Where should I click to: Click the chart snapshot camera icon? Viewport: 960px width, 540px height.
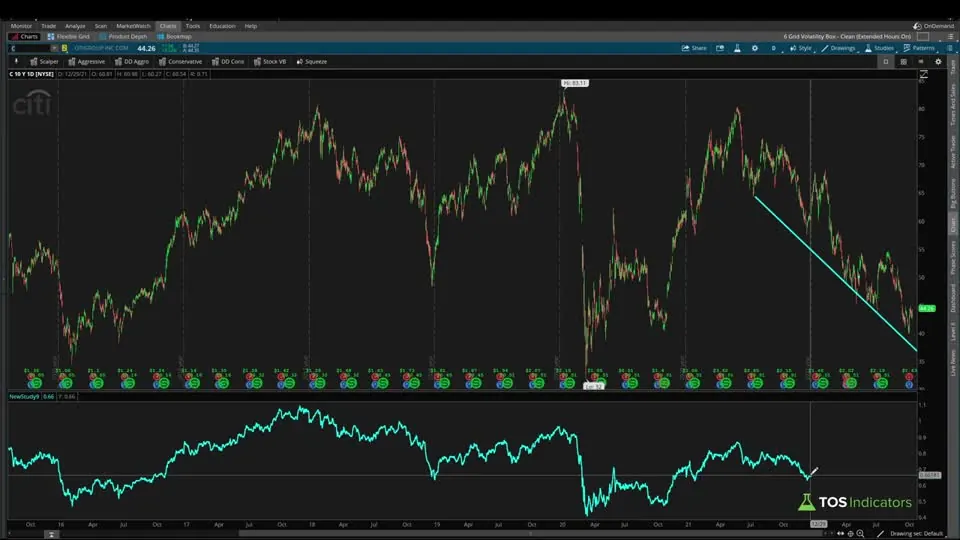[x=719, y=48]
